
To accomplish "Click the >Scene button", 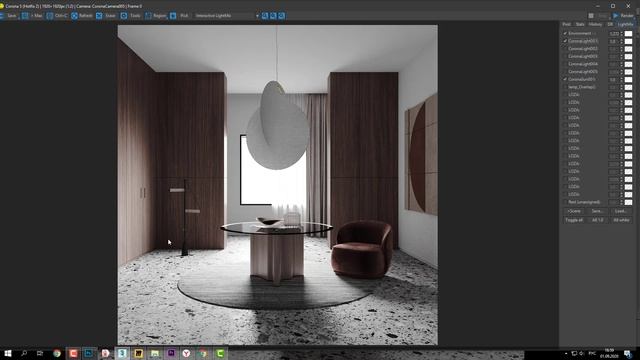I will (x=574, y=211).
